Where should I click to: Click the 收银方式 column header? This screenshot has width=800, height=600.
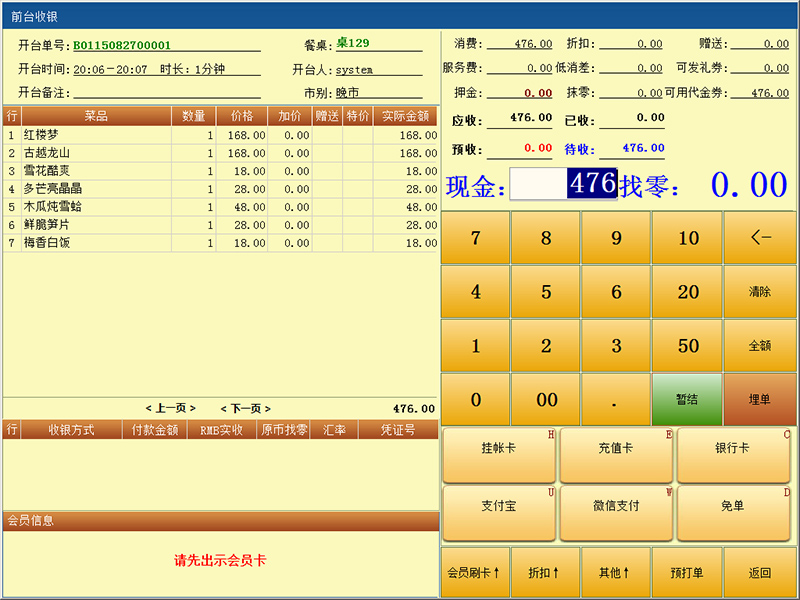71,430
